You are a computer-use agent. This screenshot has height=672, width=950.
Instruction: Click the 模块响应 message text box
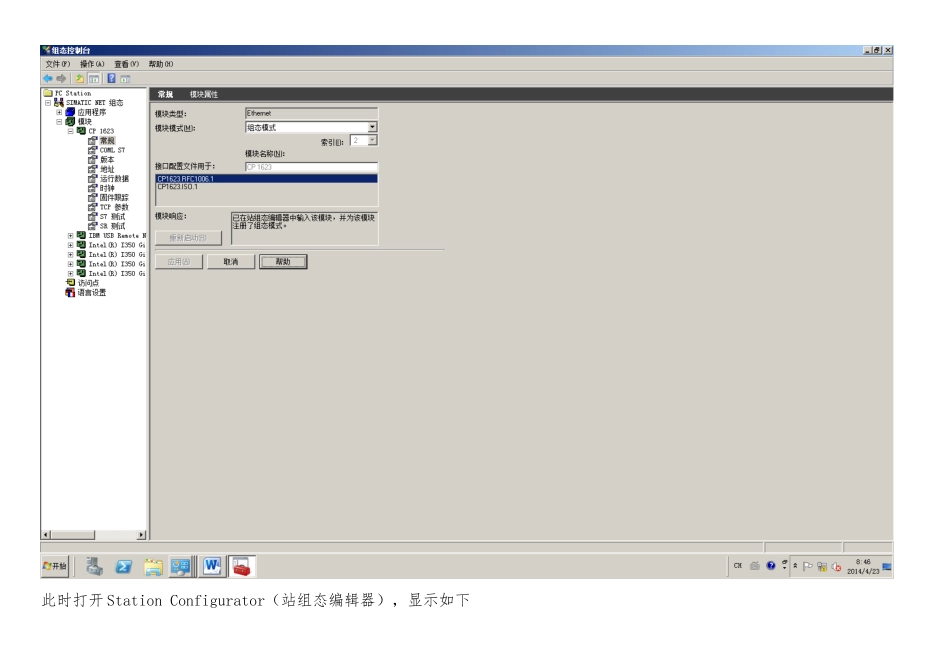point(304,228)
